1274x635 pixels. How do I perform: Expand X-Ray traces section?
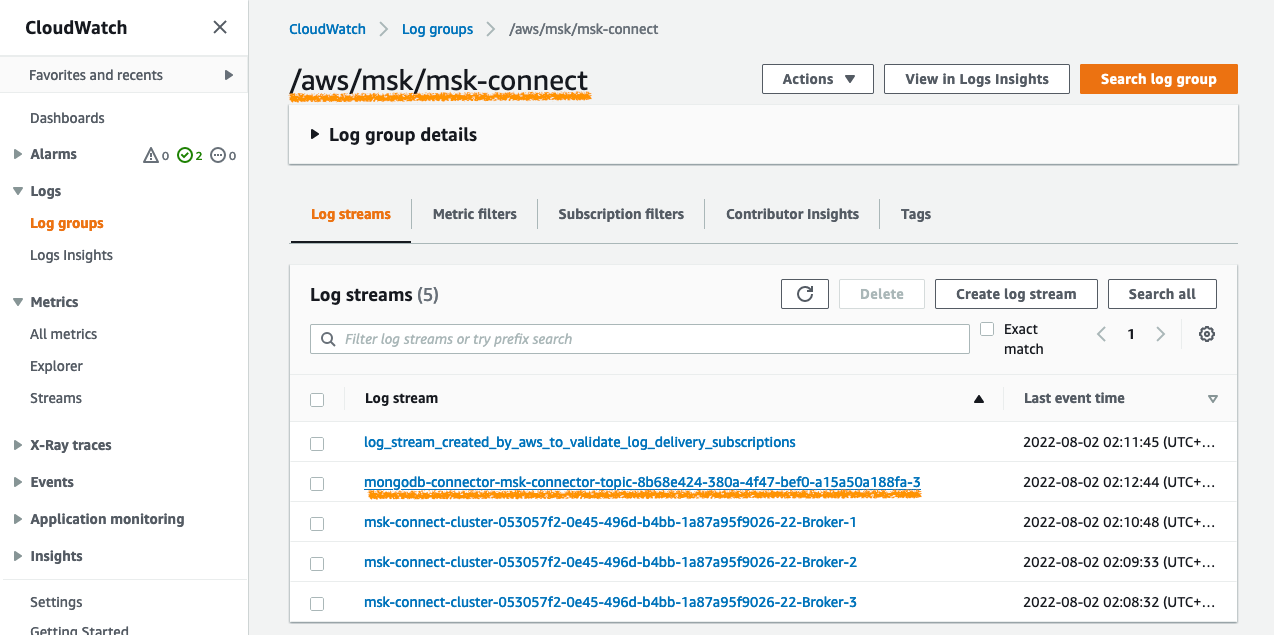coord(18,445)
